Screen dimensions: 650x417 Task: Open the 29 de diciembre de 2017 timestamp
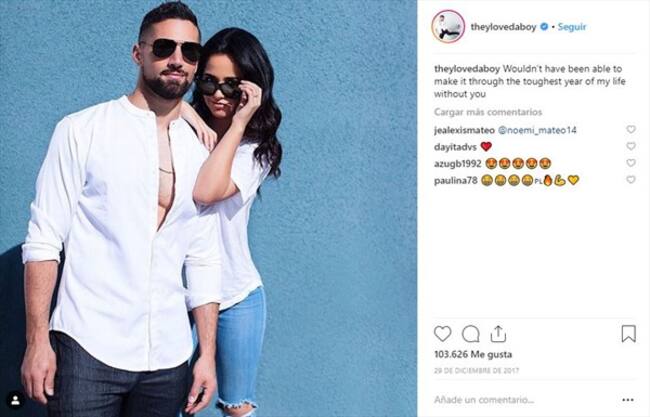tap(476, 371)
